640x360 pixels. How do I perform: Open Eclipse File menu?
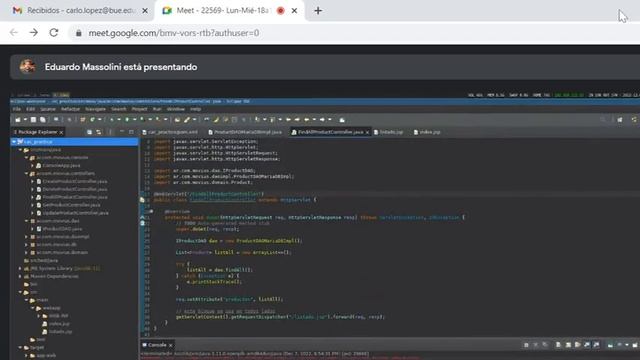pyautogui.click(x=17, y=109)
